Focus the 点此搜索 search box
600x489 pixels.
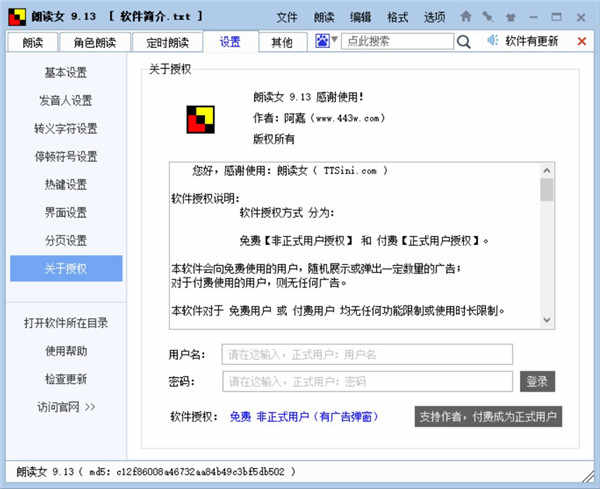(x=397, y=41)
